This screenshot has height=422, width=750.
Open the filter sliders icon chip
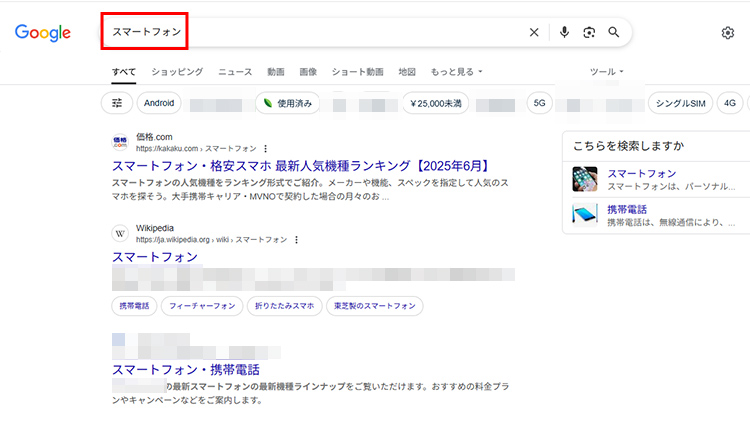117,102
